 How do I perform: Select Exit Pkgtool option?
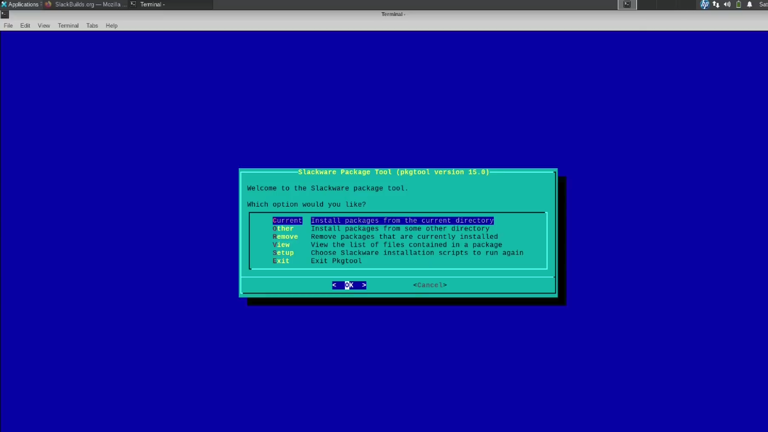pyautogui.click(x=317, y=261)
